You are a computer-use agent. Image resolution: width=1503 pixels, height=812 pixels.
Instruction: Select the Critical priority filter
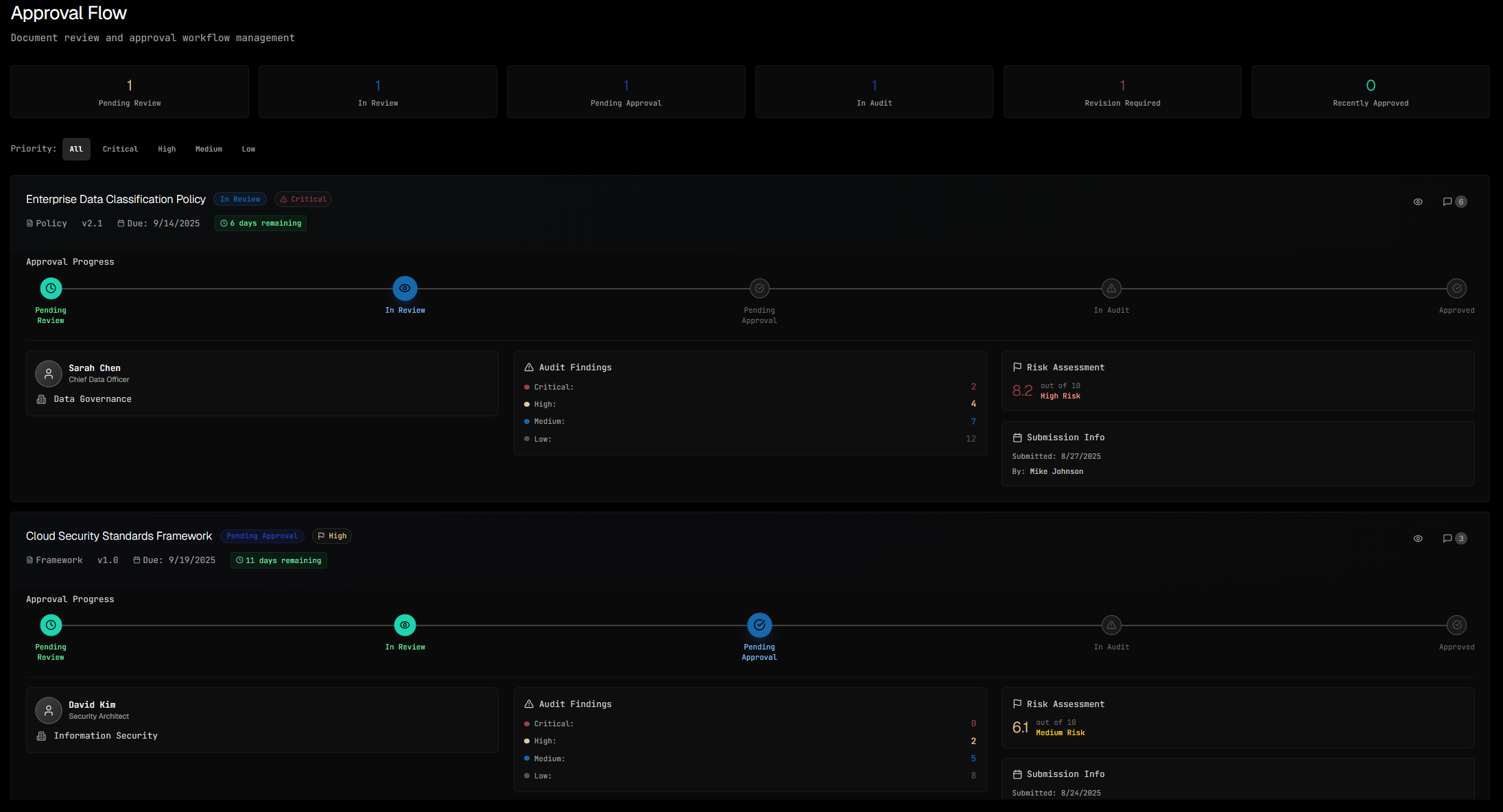[x=120, y=149]
